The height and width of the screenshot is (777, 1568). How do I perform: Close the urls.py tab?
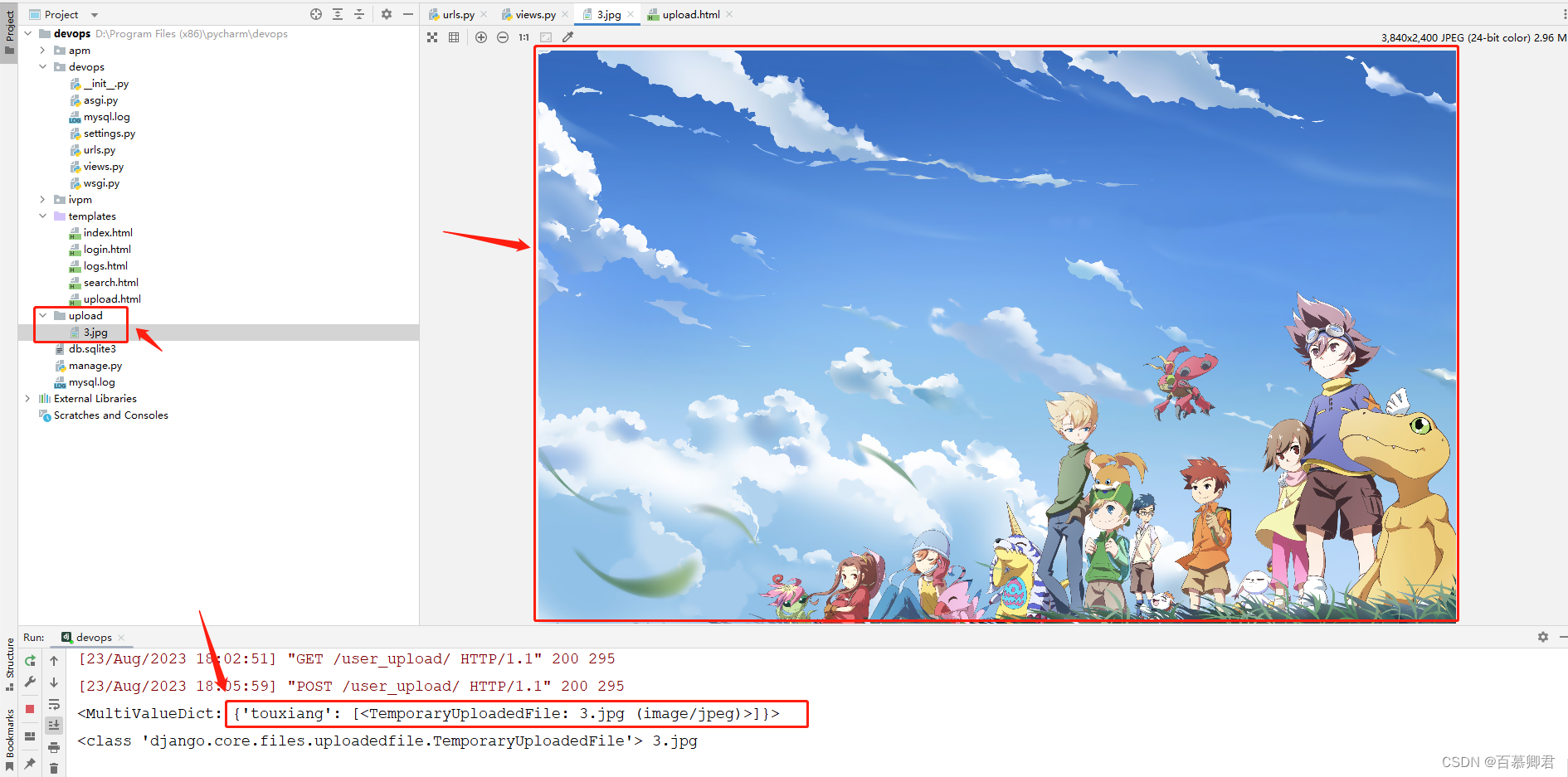point(484,14)
